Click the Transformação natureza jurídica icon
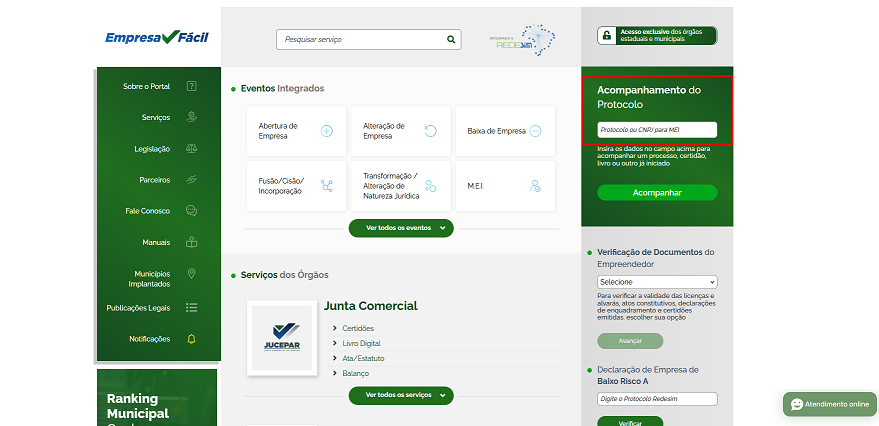The height and width of the screenshot is (426, 879). pyautogui.click(x=431, y=186)
